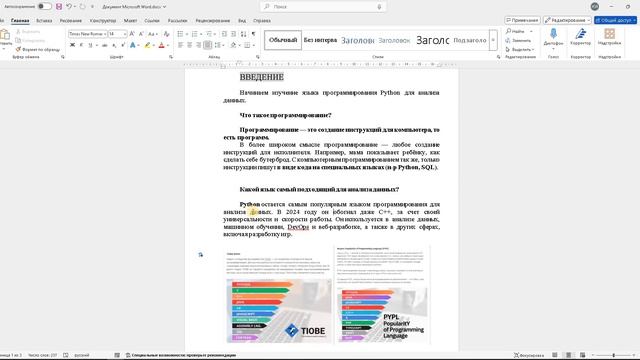The image size is (640, 360).
Task: Click the Найти search button
Action: click(x=516, y=31)
